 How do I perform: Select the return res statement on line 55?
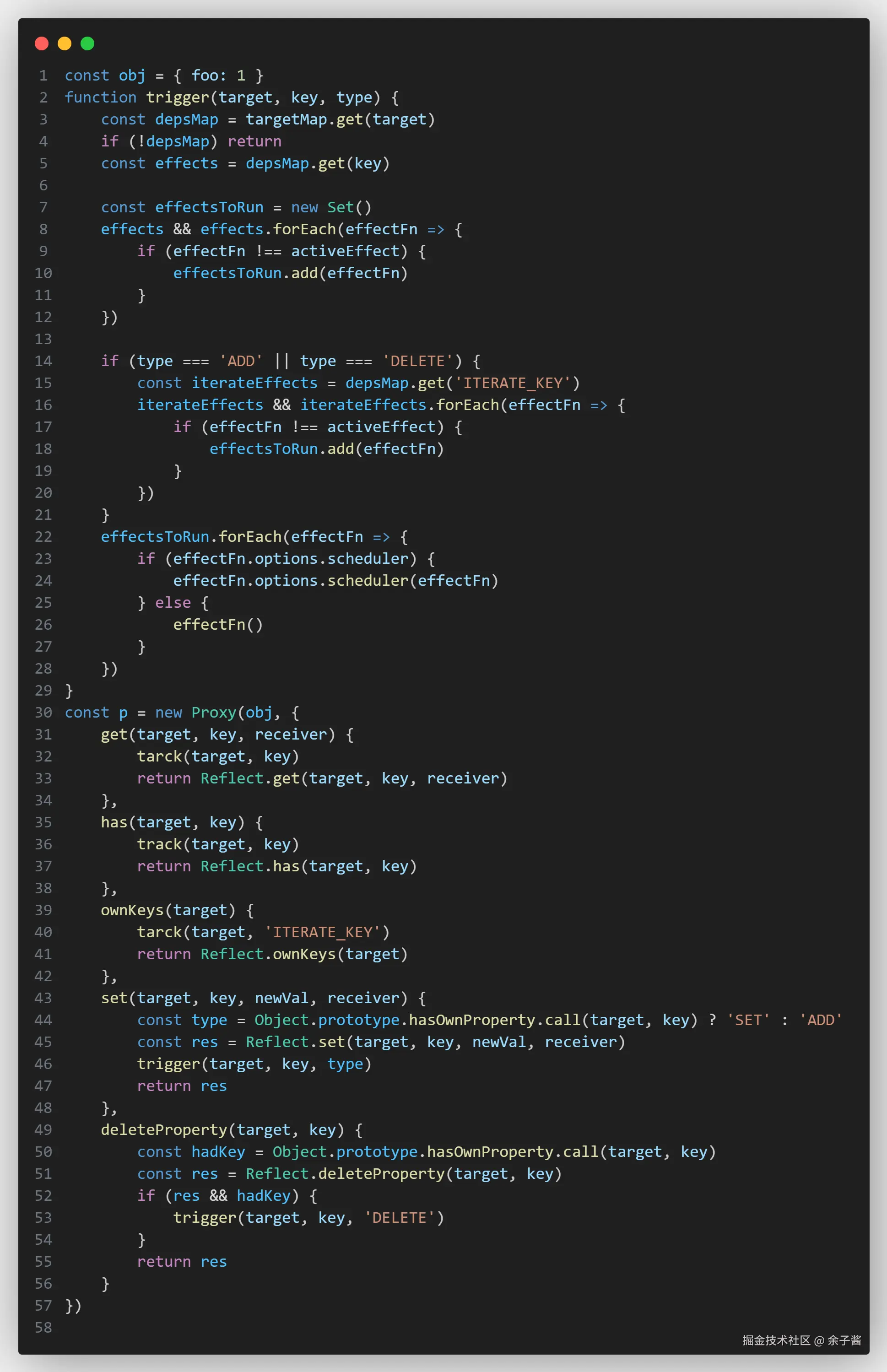point(182,1261)
